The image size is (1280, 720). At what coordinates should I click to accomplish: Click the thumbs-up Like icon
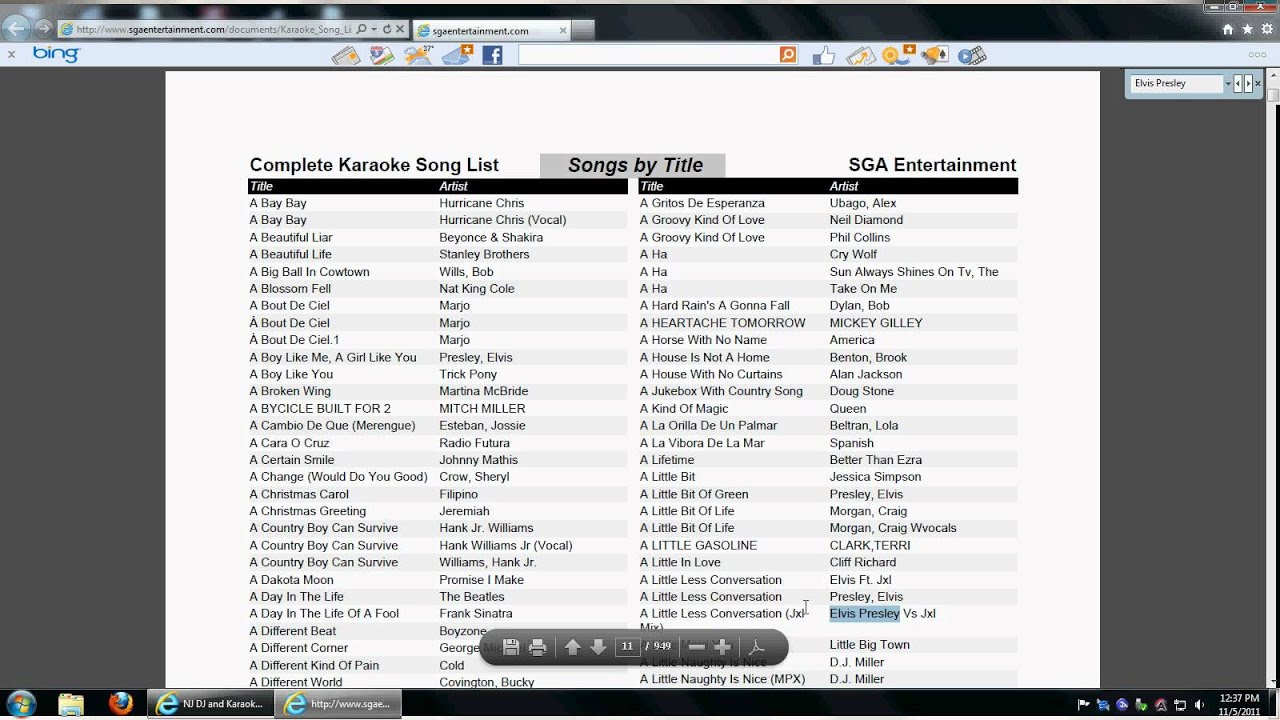(824, 56)
